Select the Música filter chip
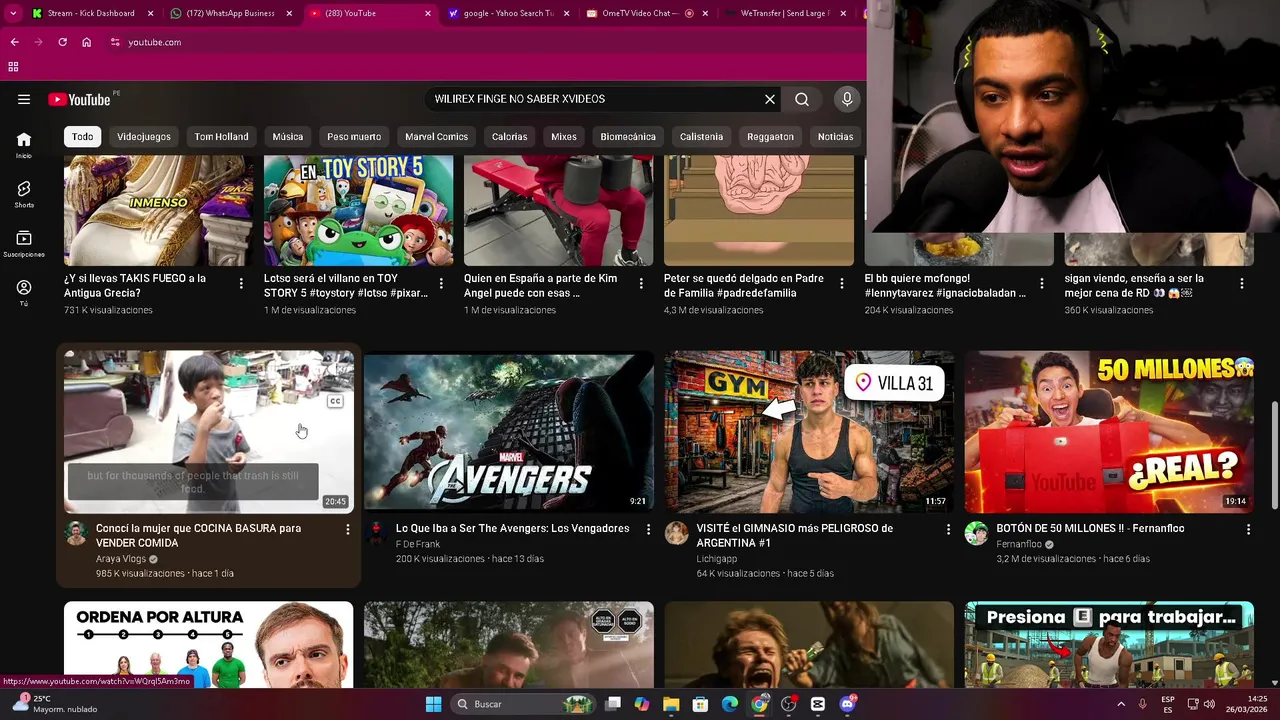This screenshot has height=720, width=1280. (x=288, y=137)
